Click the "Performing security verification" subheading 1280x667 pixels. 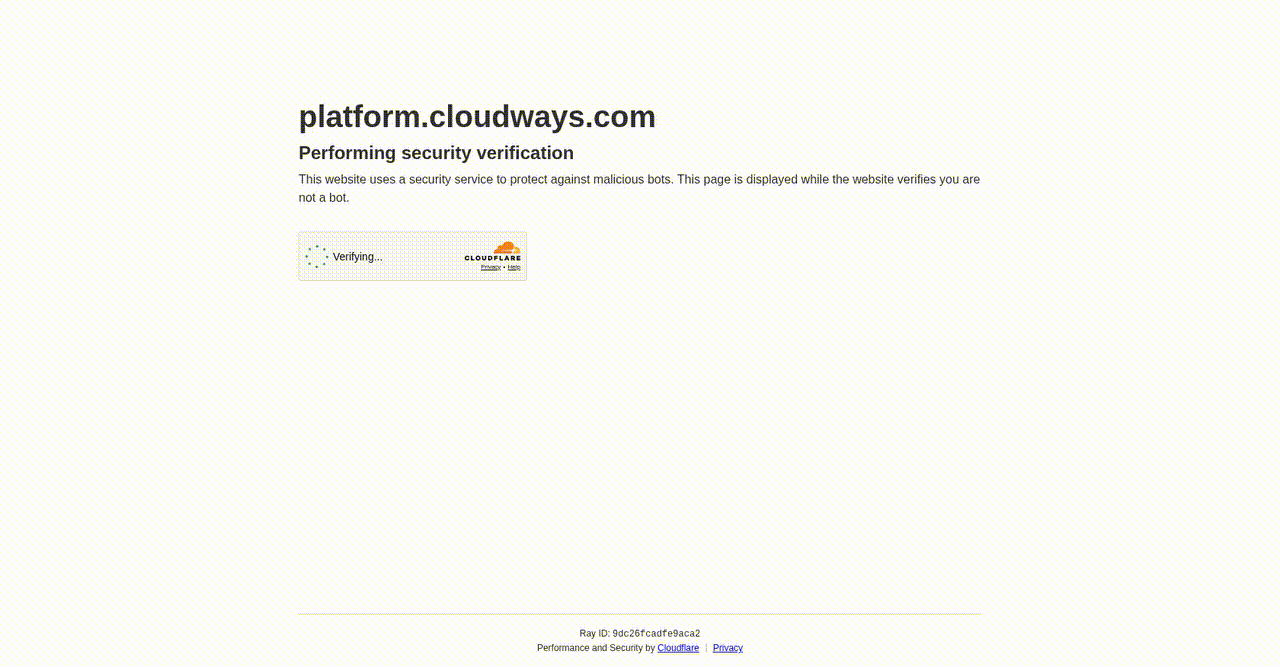[x=436, y=153]
